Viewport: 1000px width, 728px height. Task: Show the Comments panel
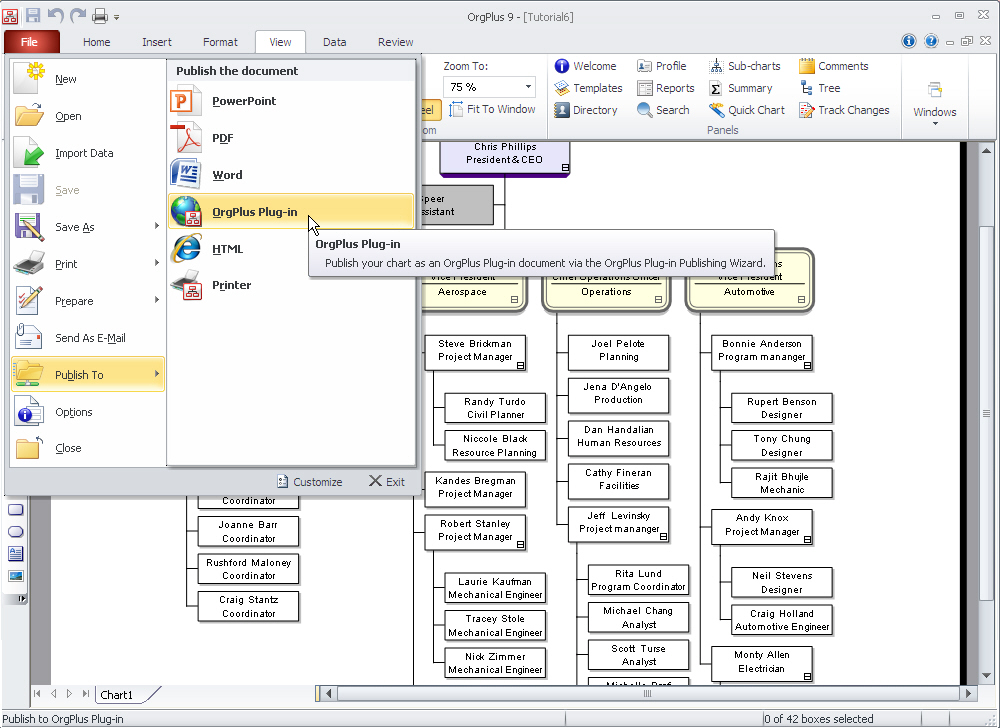click(x=834, y=66)
